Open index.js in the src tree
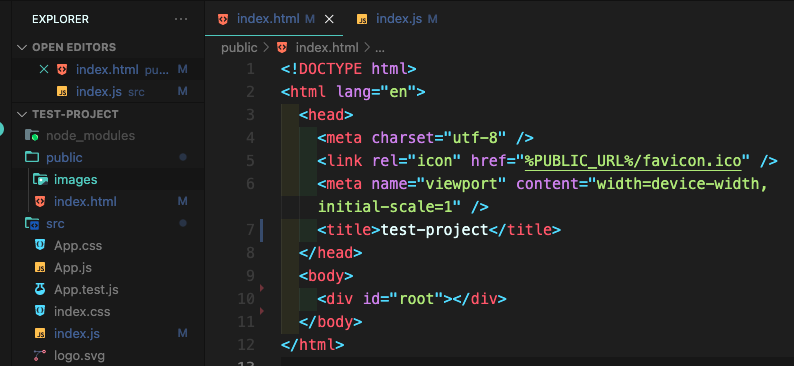The height and width of the screenshot is (366, 794). point(109,334)
